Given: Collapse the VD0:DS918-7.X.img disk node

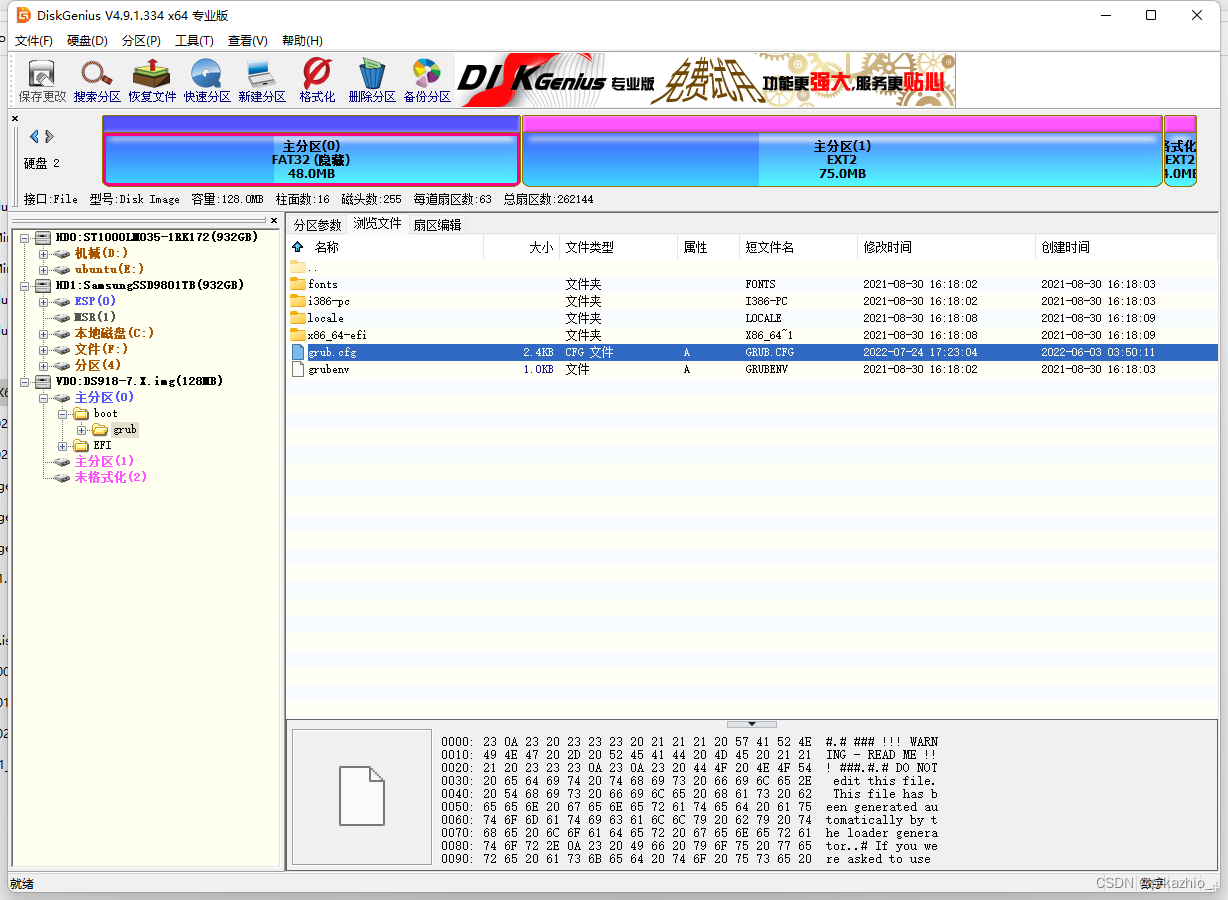Looking at the screenshot, I should [25, 382].
